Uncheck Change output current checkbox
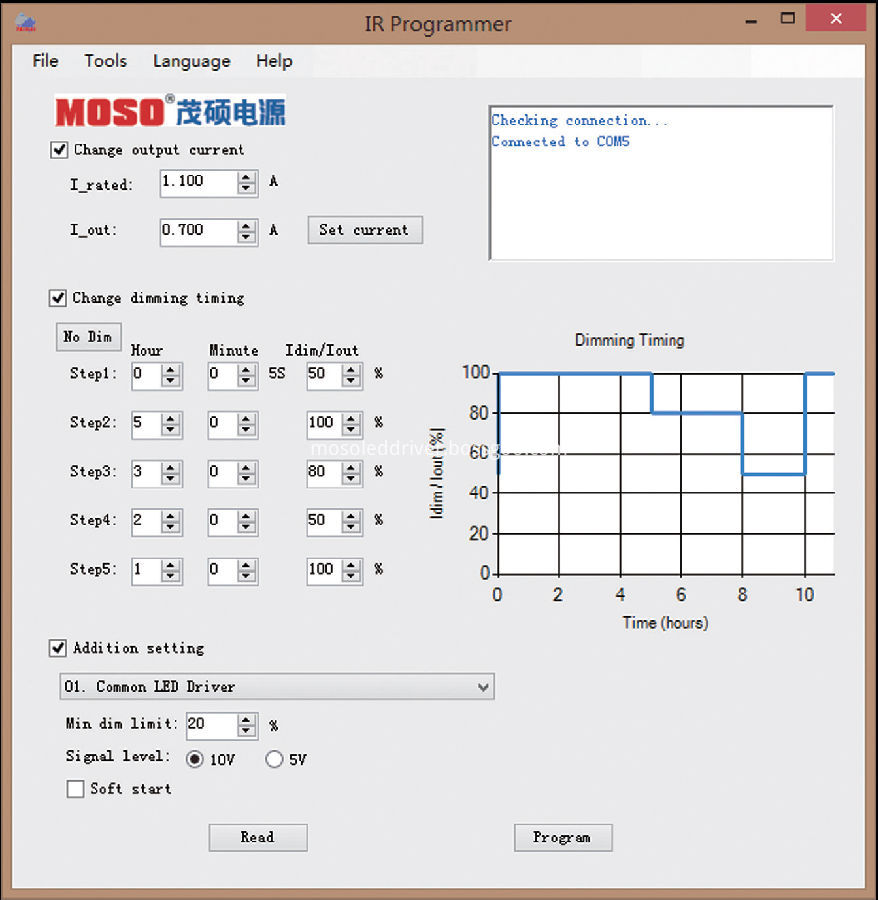 click(x=59, y=150)
